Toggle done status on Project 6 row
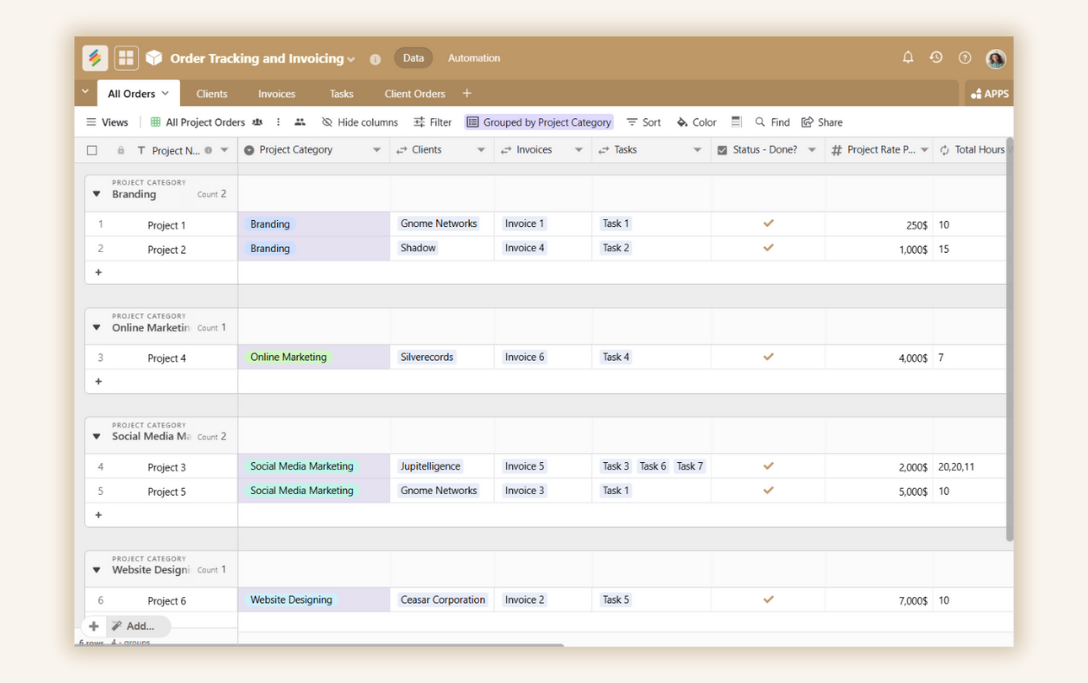1088x683 pixels. tap(768, 600)
